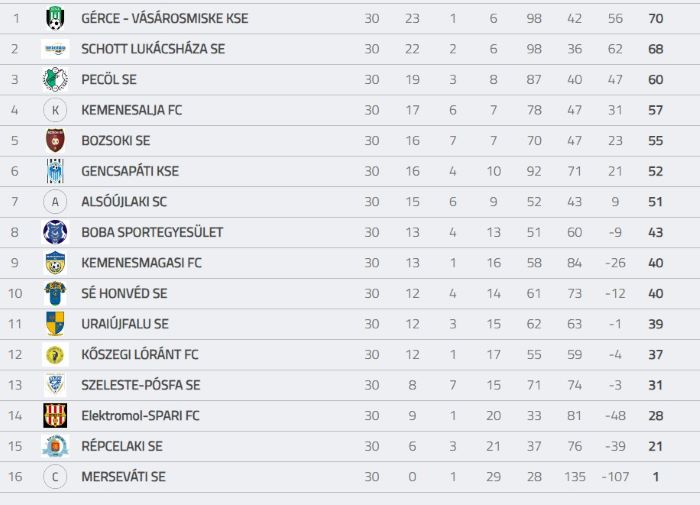Select the Sé Honvéd SE blue crest

pos(55,293)
